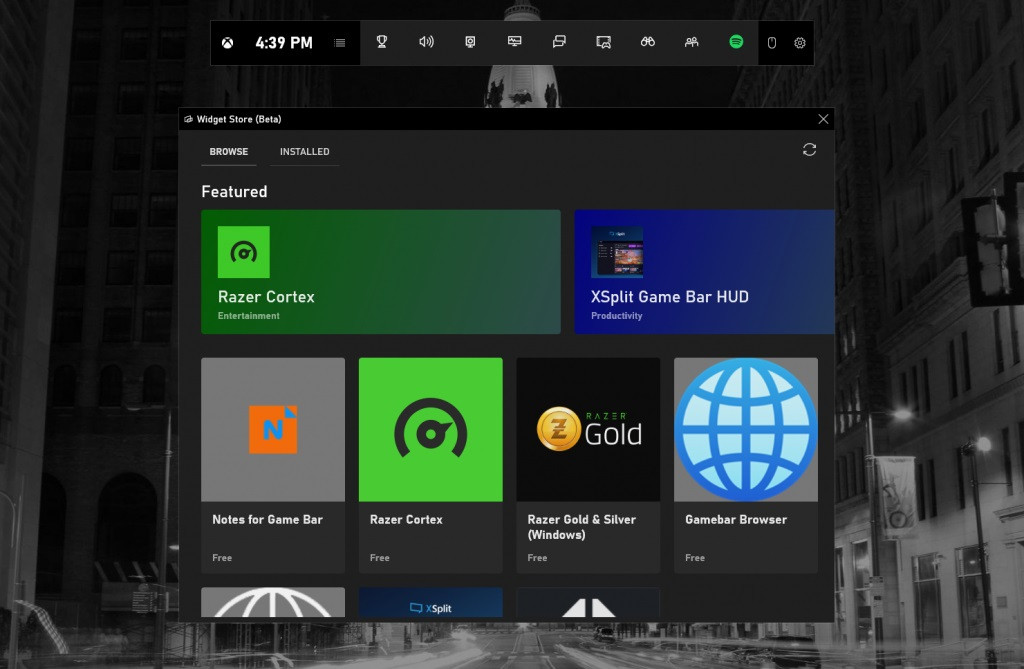
Task: Click the Razer Cortex title below green tile
Action: coord(406,519)
